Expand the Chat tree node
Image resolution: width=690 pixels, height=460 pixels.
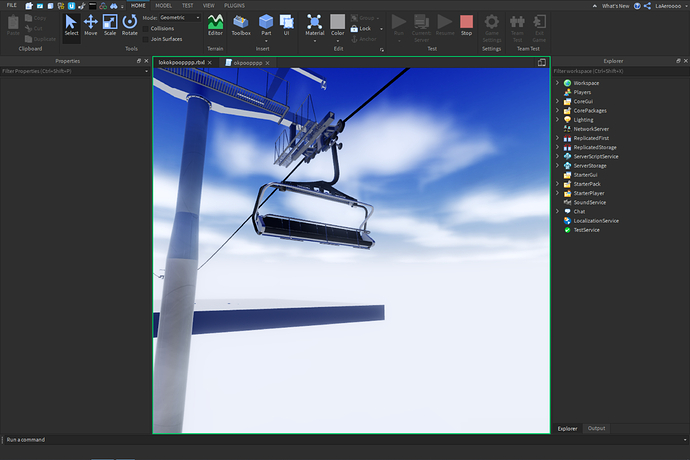[x=557, y=212]
